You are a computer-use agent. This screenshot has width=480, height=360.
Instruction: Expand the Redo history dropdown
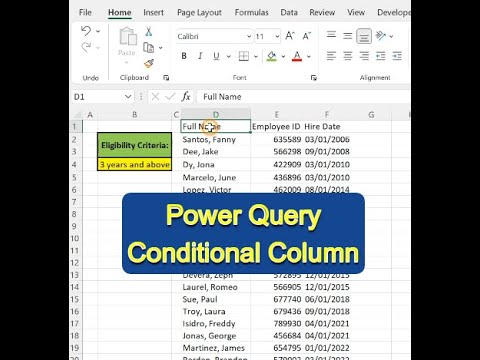tap(98, 48)
